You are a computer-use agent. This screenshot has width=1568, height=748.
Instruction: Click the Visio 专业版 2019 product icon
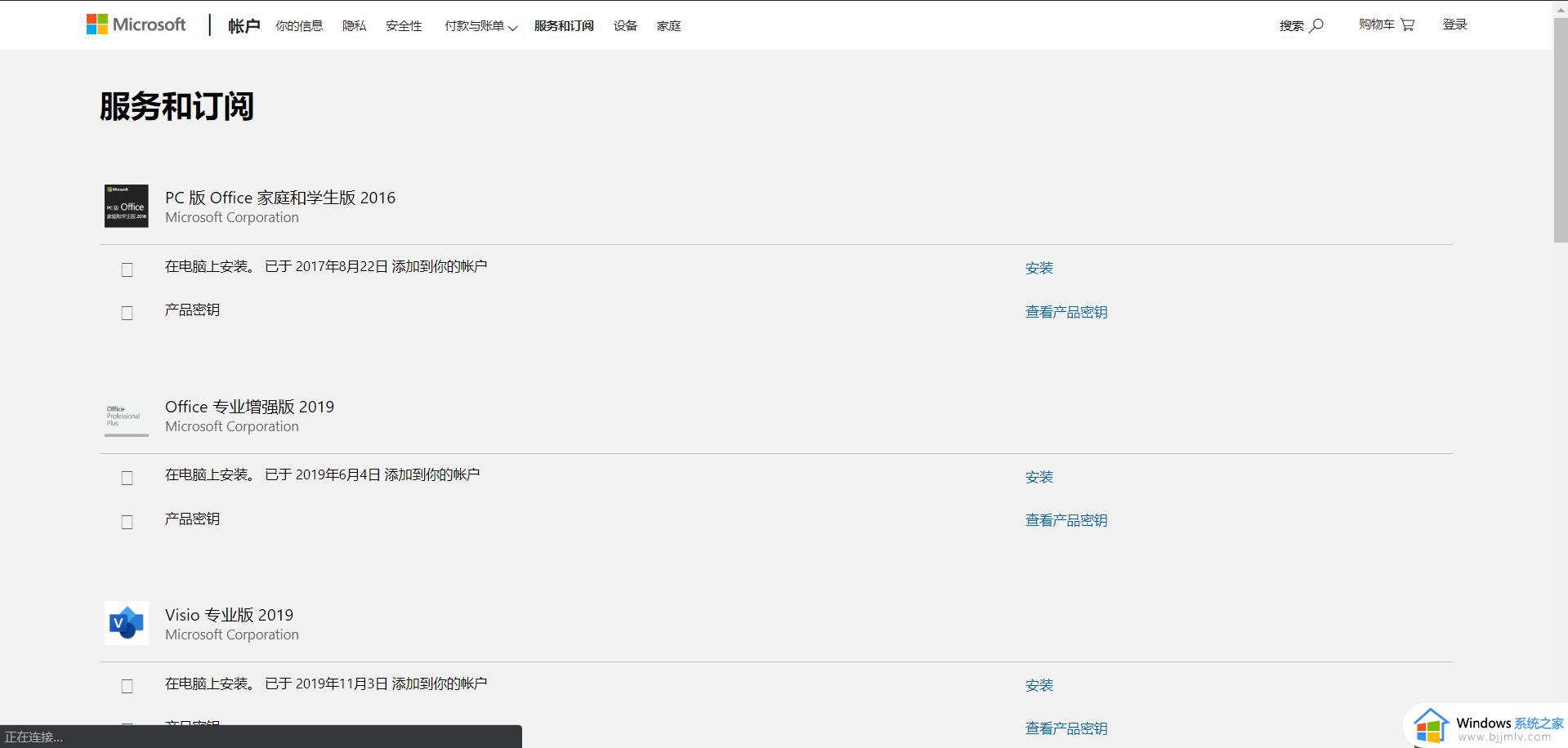click(x=127, y=623)
